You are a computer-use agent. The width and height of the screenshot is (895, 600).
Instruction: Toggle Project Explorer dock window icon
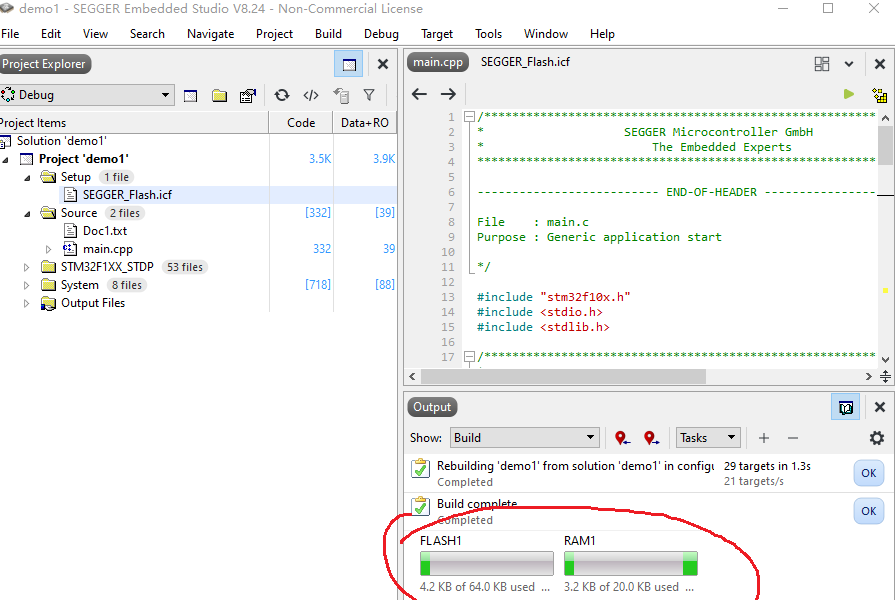point(349,65)
